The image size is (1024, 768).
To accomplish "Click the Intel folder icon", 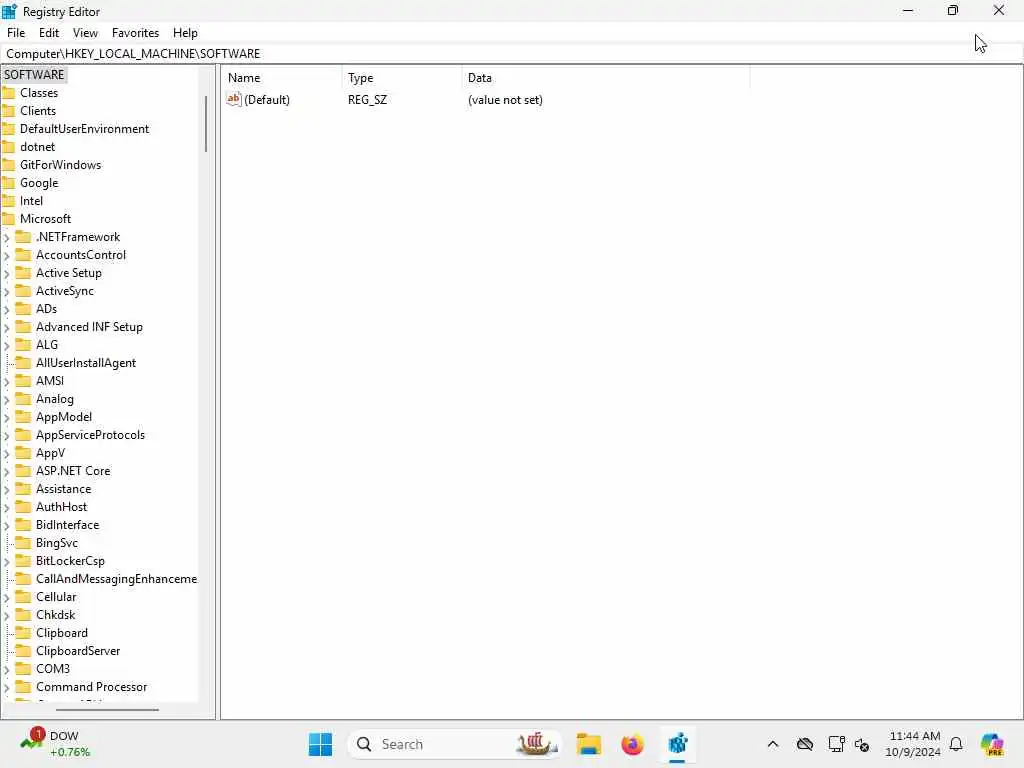I will [x=8, y=200].
